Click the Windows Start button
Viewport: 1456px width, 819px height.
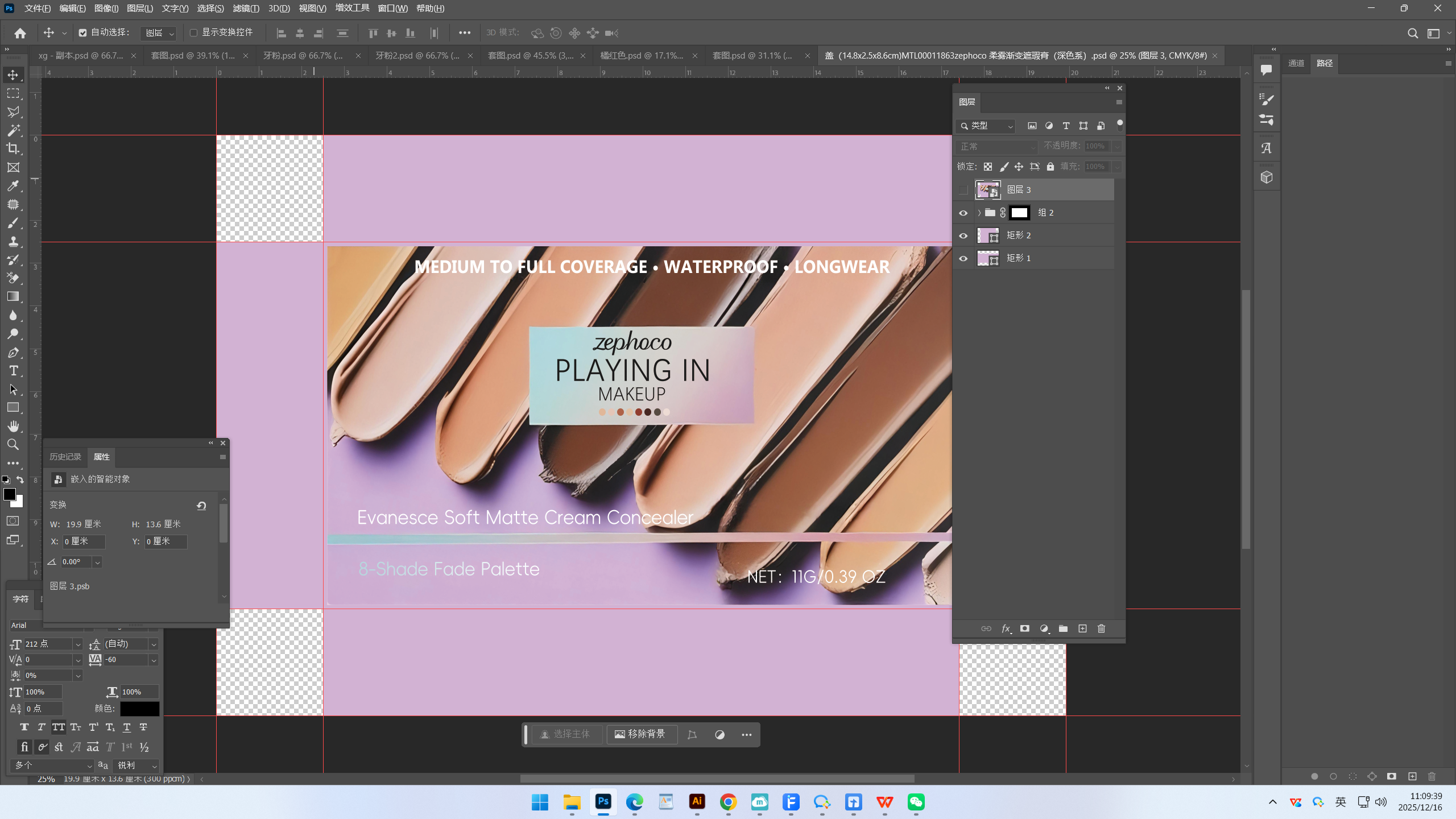[540, 802]
